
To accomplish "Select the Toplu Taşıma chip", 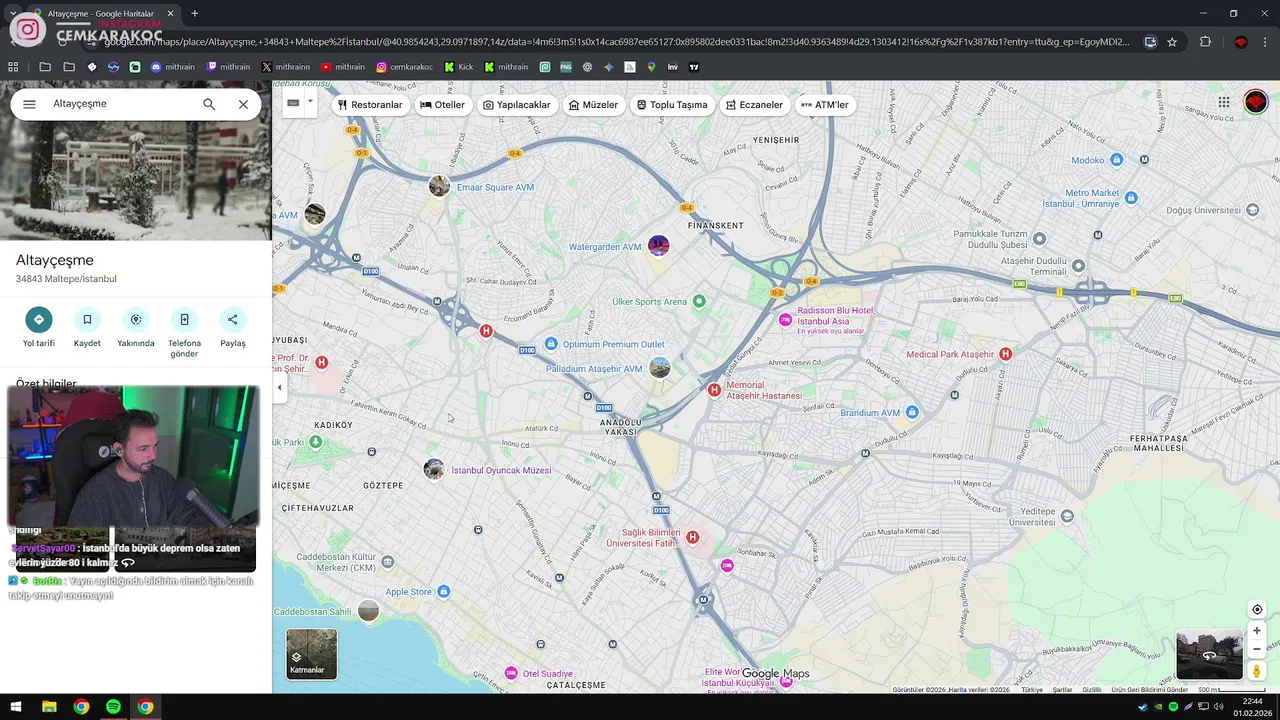I will (672, 105).
